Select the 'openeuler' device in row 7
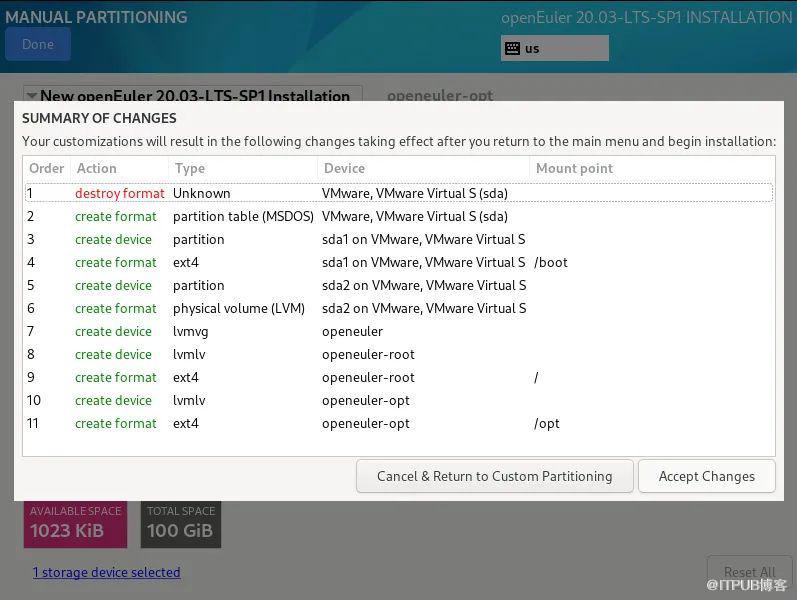The image size is (797, 600). (x=352, y=332)
